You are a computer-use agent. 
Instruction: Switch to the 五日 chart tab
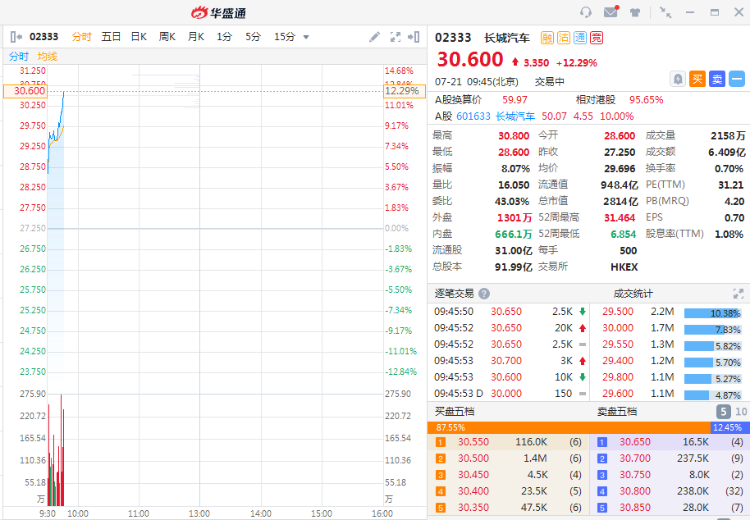pos(110,37)
